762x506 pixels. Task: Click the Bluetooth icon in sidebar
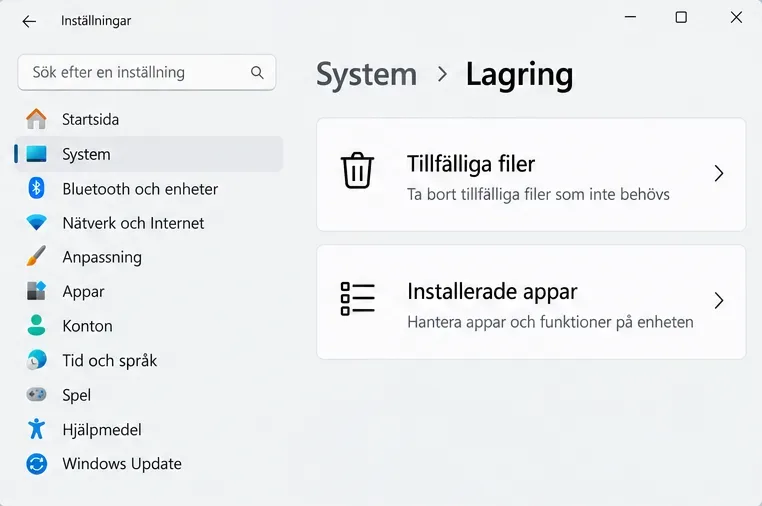pyautogui.click(x=36, y=188)
